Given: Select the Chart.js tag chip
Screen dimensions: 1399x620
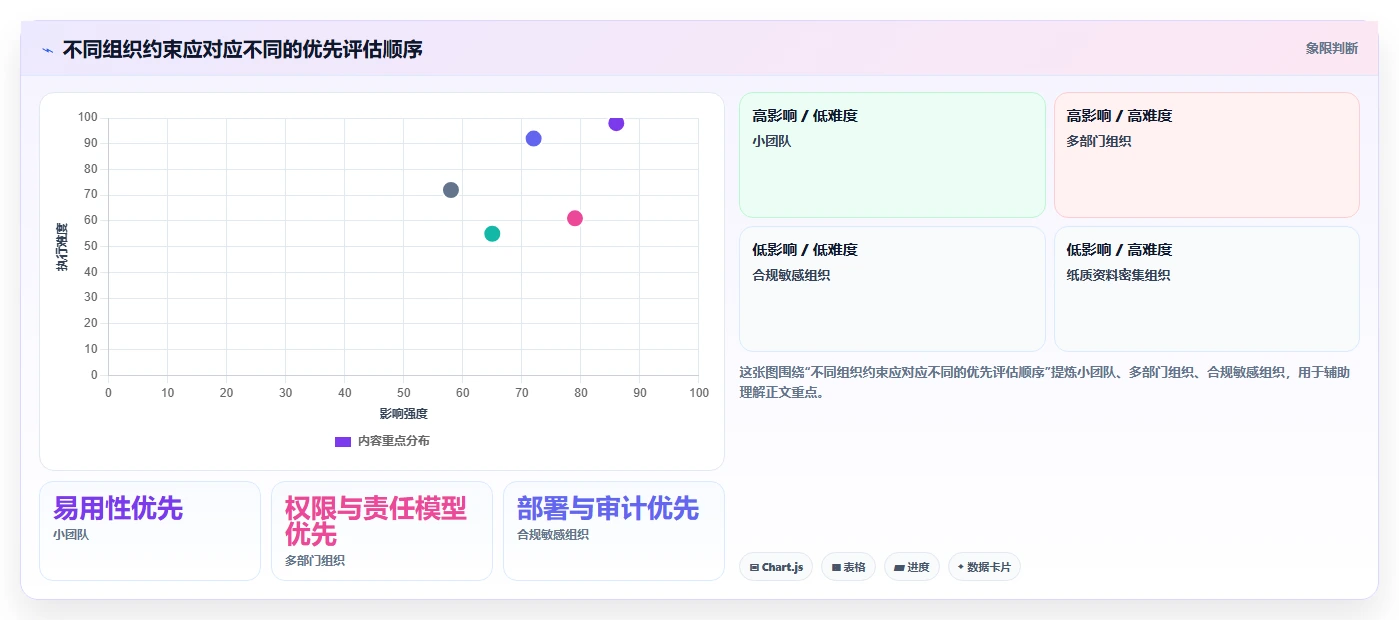Looking at the screenshot, I should 776,567.
